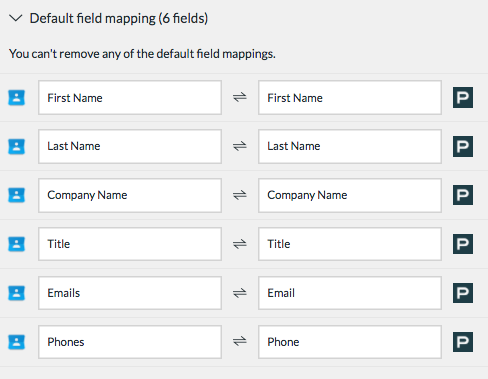The image size is (488, 379).
Task: Select the left Company Name field
Action: click(x=130, y=195)
